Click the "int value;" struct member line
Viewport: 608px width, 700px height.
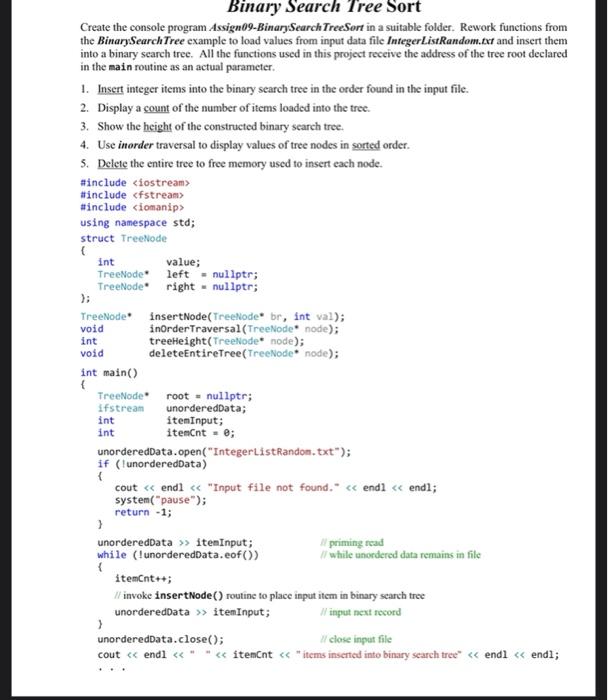click(x=149, y=262)
